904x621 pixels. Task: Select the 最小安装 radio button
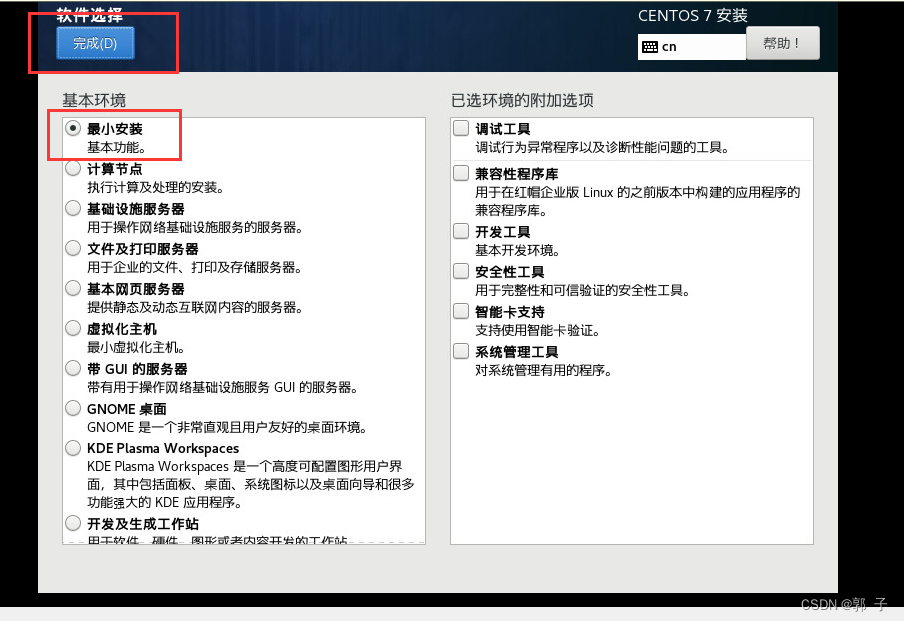point(73,128)
